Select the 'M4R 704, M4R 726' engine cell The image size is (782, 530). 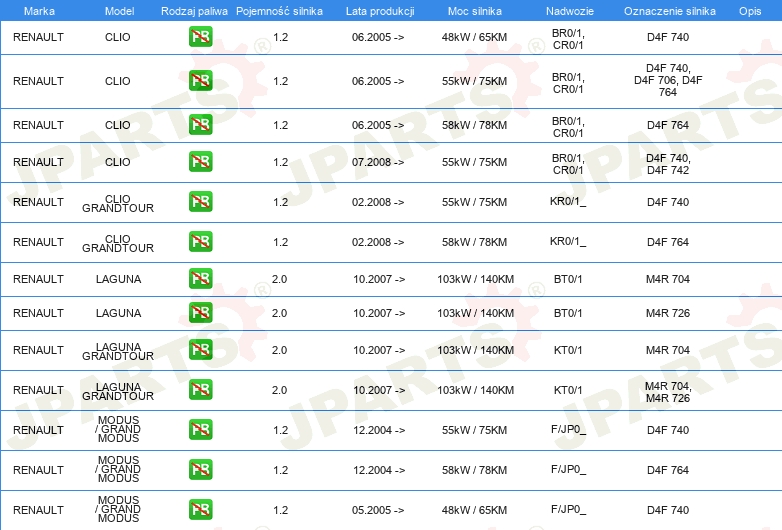coord(668,392)
